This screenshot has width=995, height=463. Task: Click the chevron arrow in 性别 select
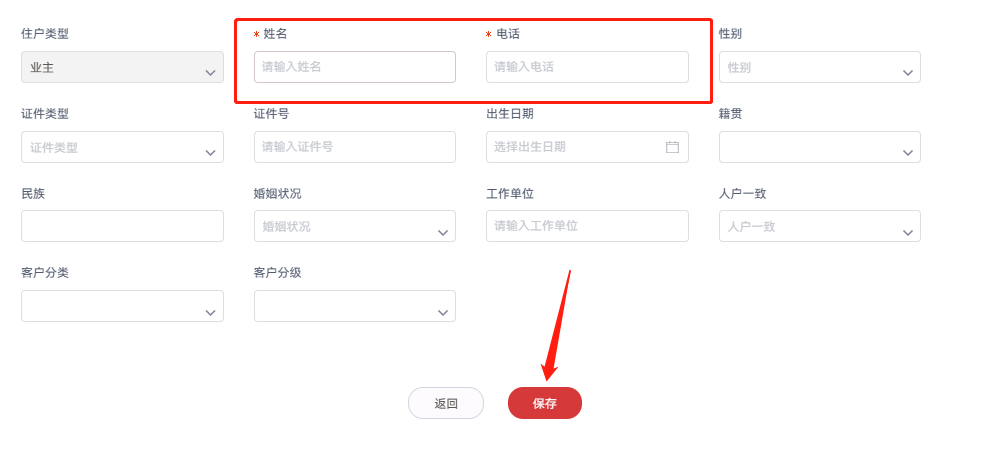pyautogui.click(x=908, y=72)
